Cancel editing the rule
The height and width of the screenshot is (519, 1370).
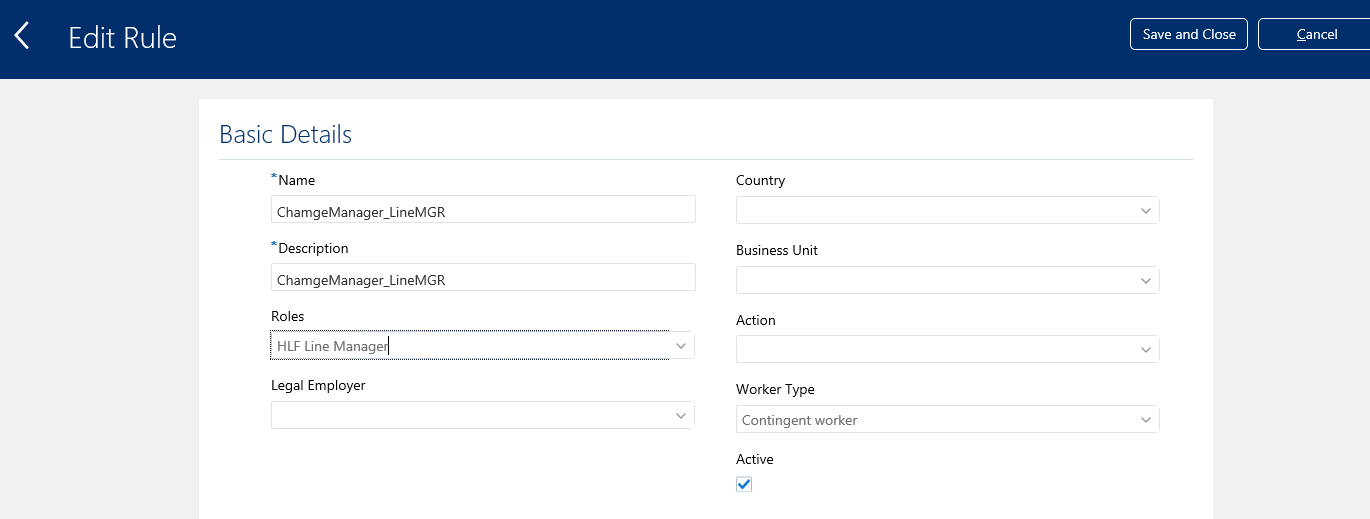coord(1316,34)
